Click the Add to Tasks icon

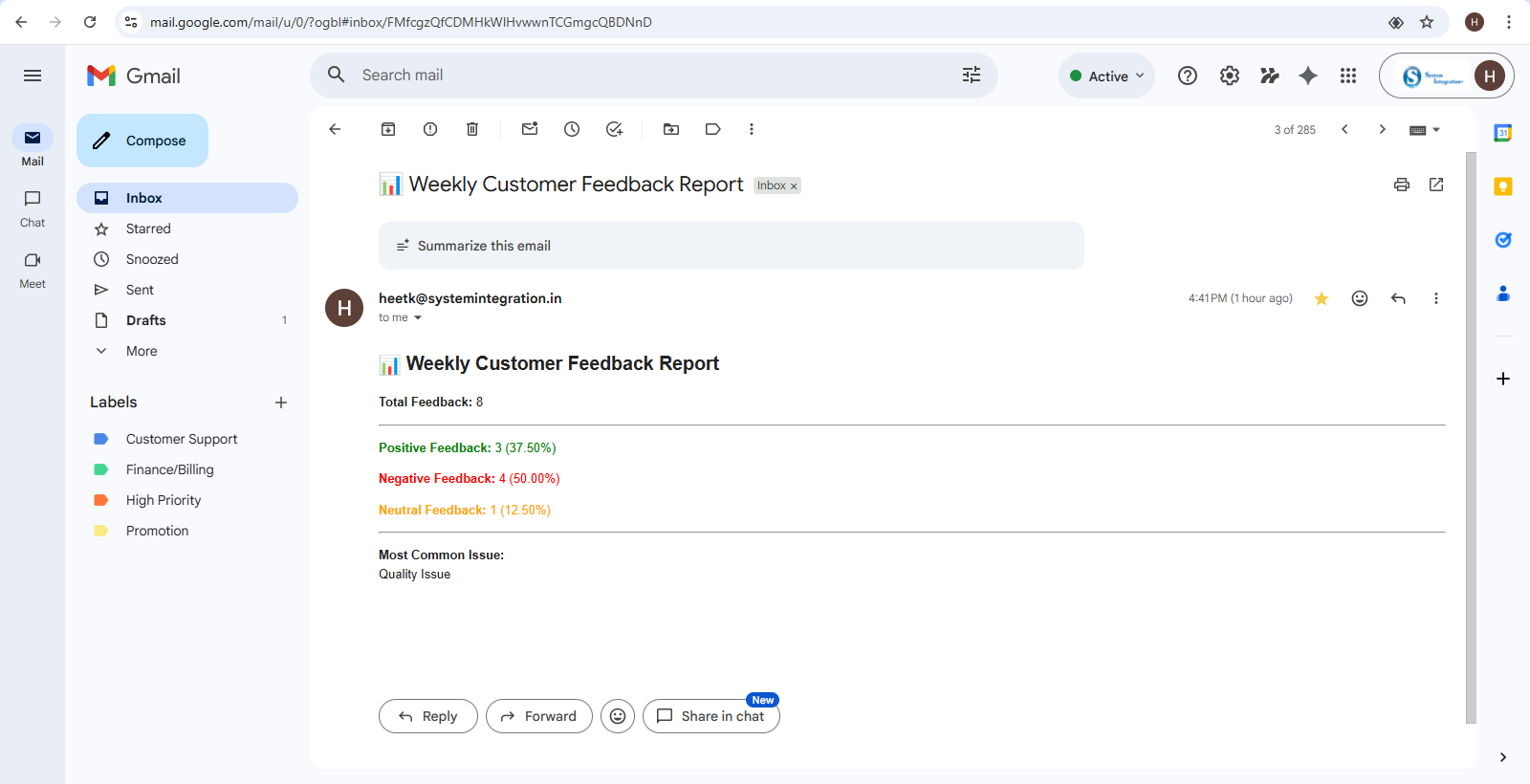614,129
